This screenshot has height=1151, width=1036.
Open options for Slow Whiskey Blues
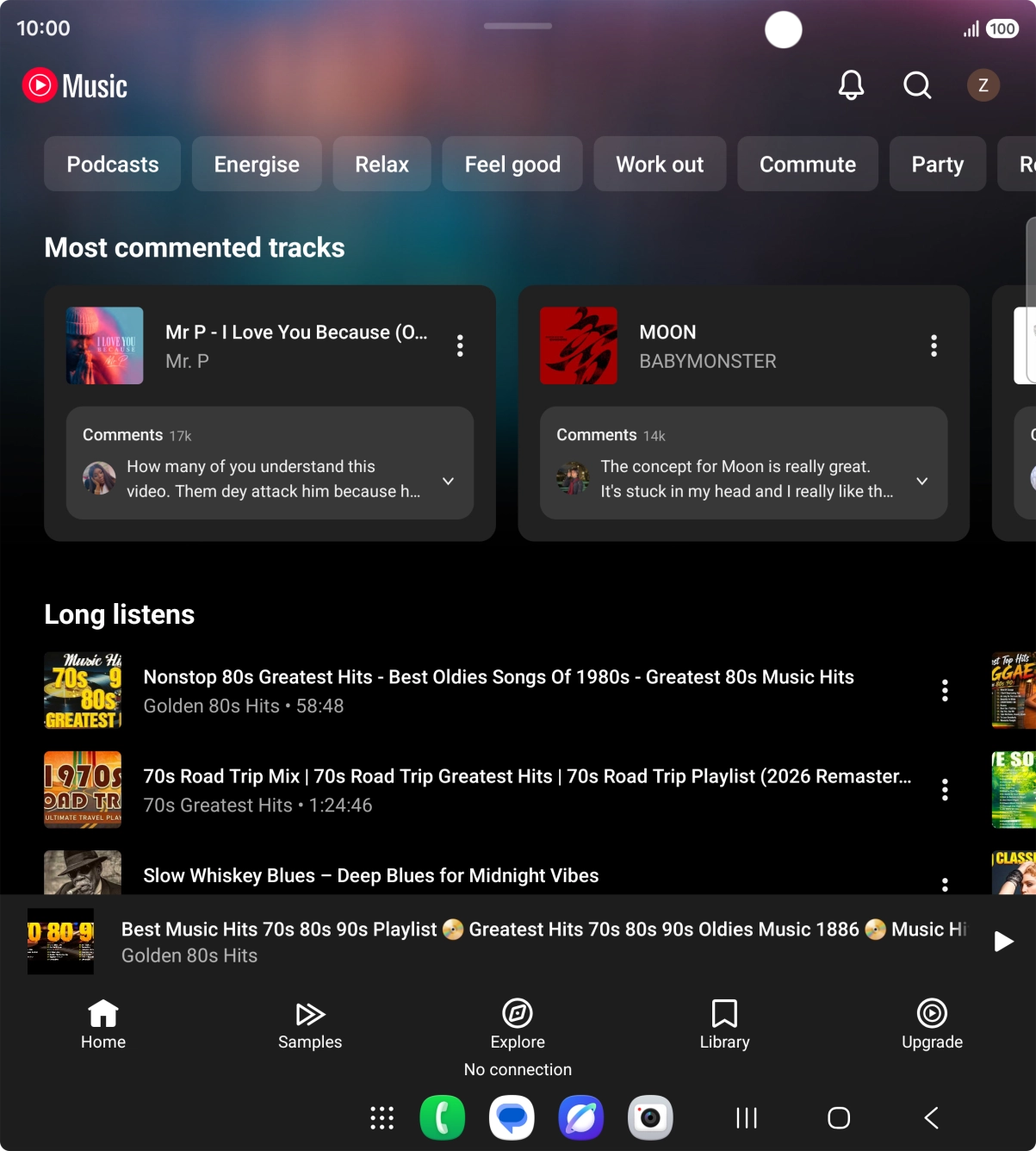click(945, 884)
